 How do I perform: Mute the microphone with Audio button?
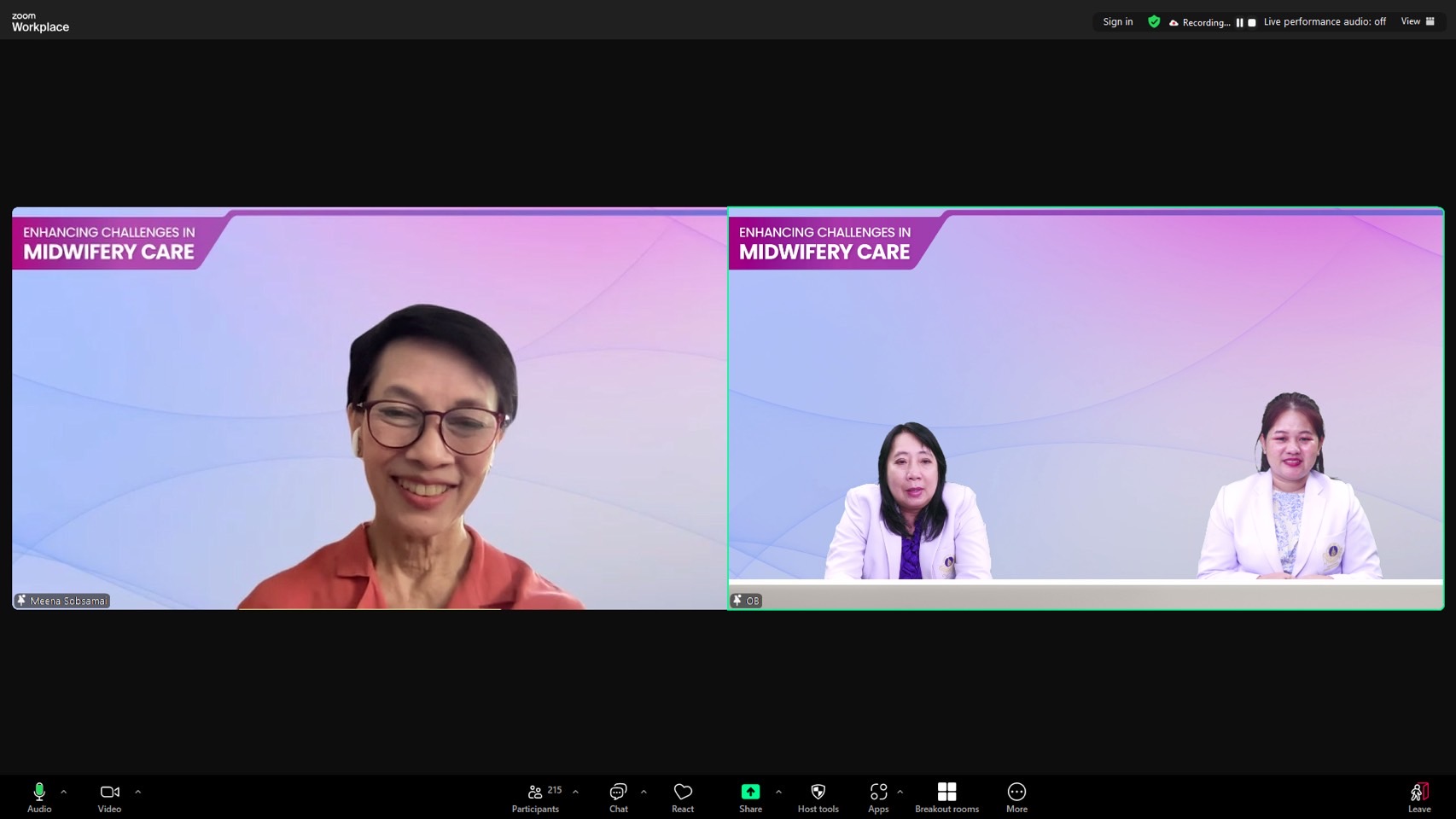click(x=38, y=797)
